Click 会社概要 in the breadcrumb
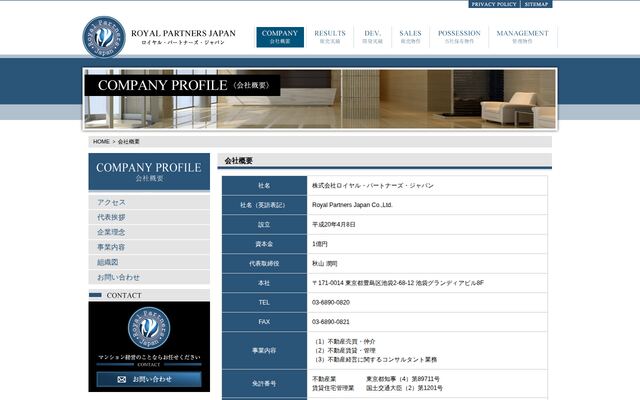The image size is (640, 400). pyautogui.click(x=129, y=142)
